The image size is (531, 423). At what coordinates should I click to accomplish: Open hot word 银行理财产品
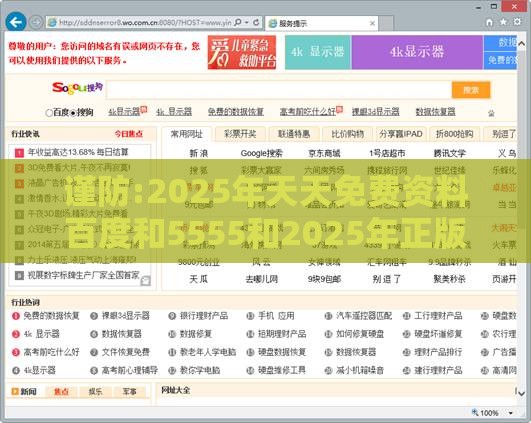coord(204,316)
